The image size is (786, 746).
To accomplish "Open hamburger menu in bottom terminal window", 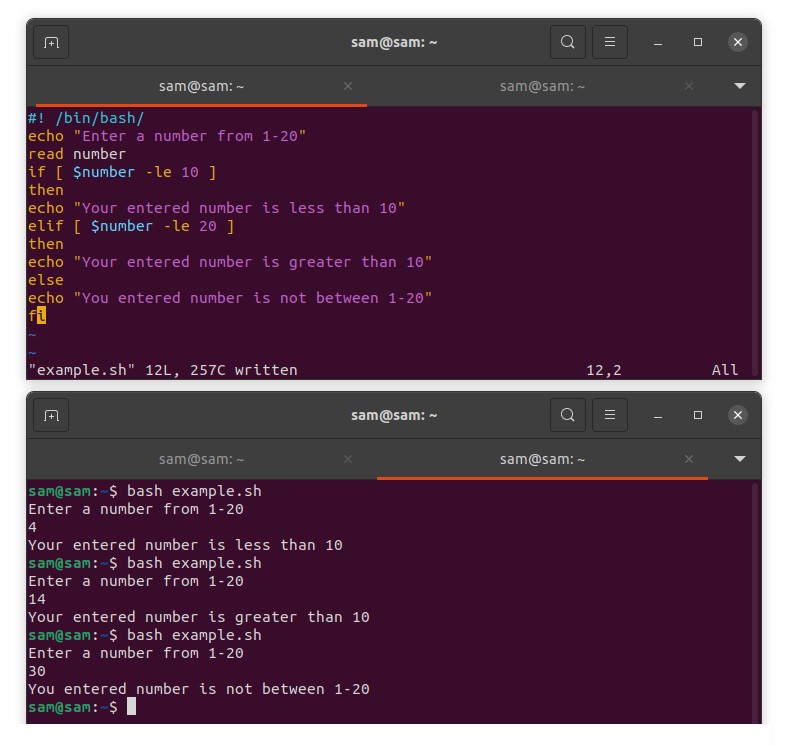I will (x=610, y=415).
